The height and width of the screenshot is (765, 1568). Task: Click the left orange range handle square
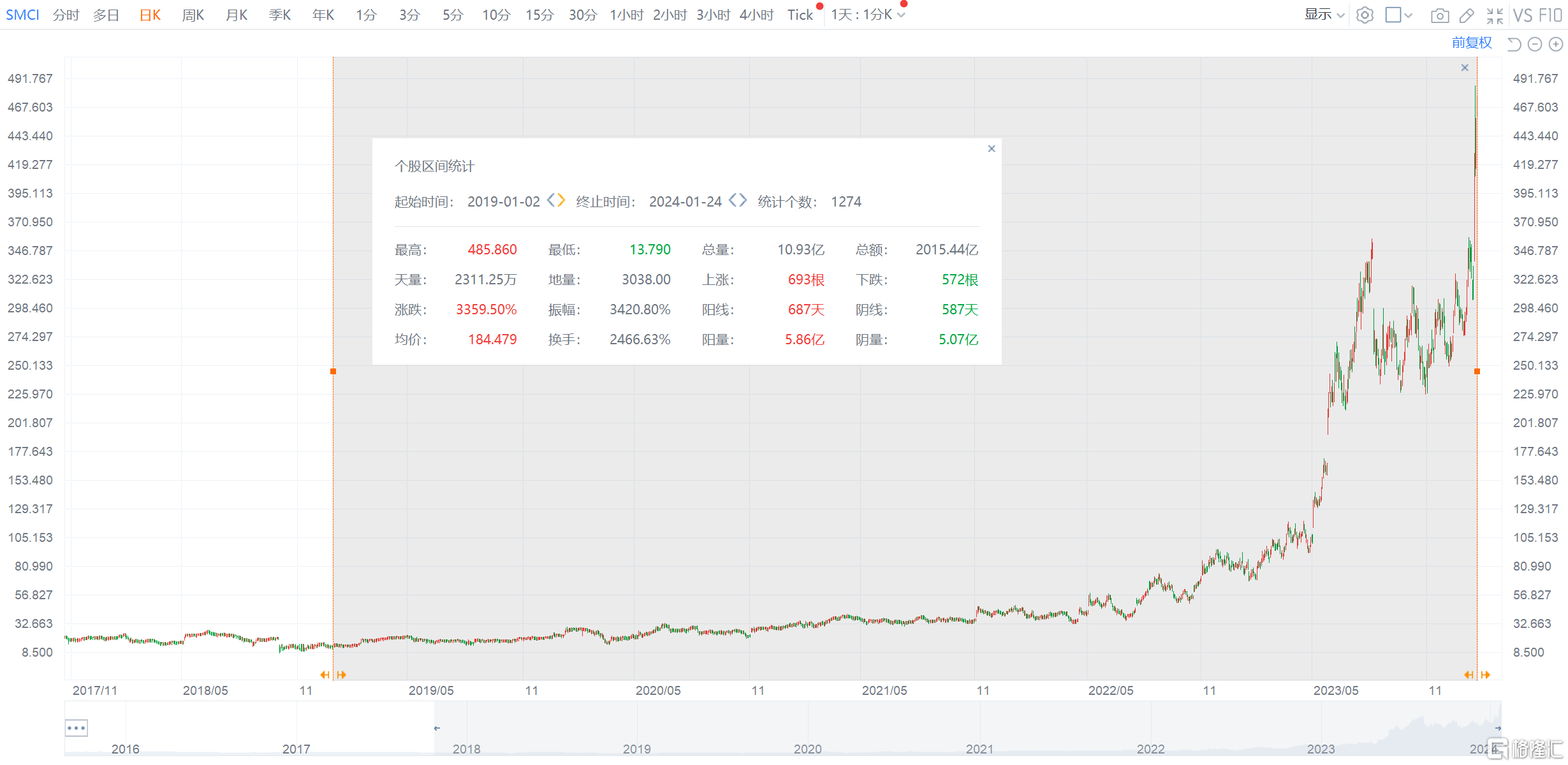coord(333,371)
